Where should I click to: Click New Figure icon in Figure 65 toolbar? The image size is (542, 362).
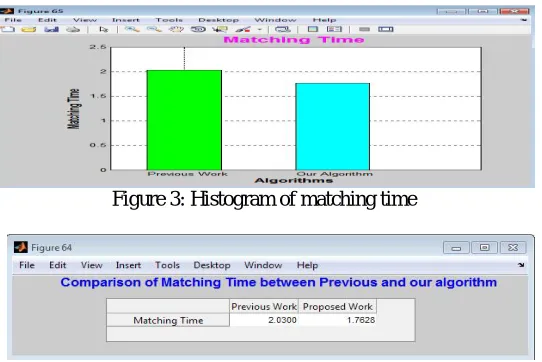pos(8,29)
